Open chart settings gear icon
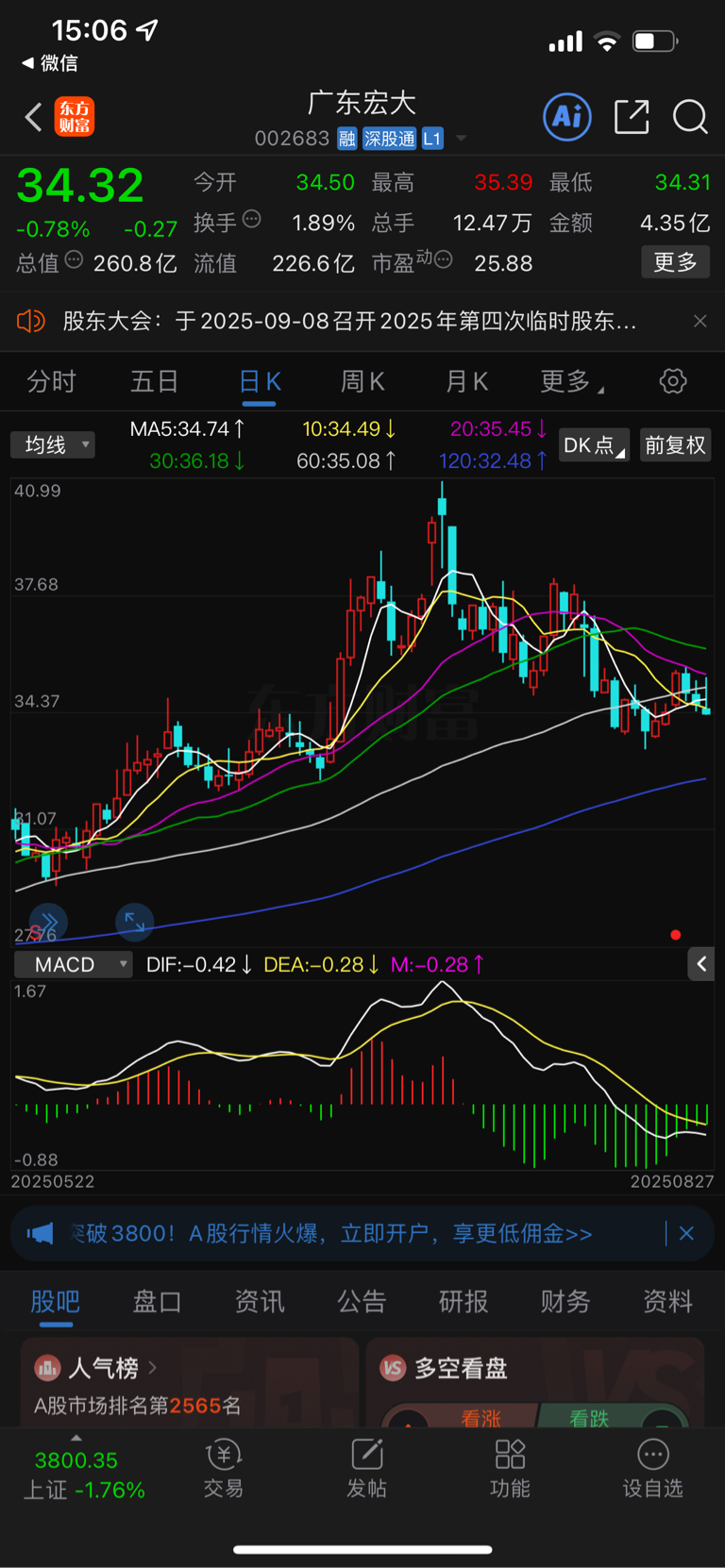The width and height of the screenshot is (725, 1568). [x=673, y=381]
